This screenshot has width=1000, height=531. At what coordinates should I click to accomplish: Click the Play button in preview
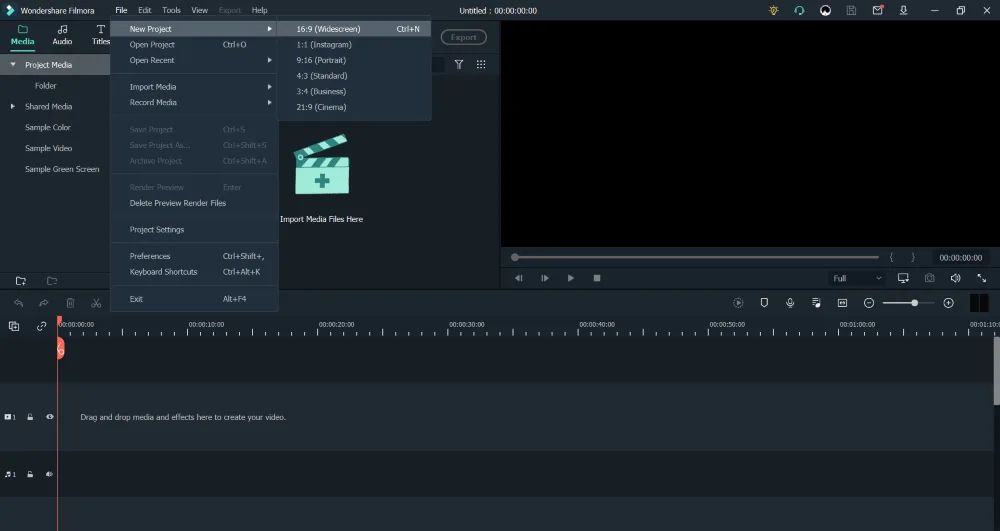[571, 278]
